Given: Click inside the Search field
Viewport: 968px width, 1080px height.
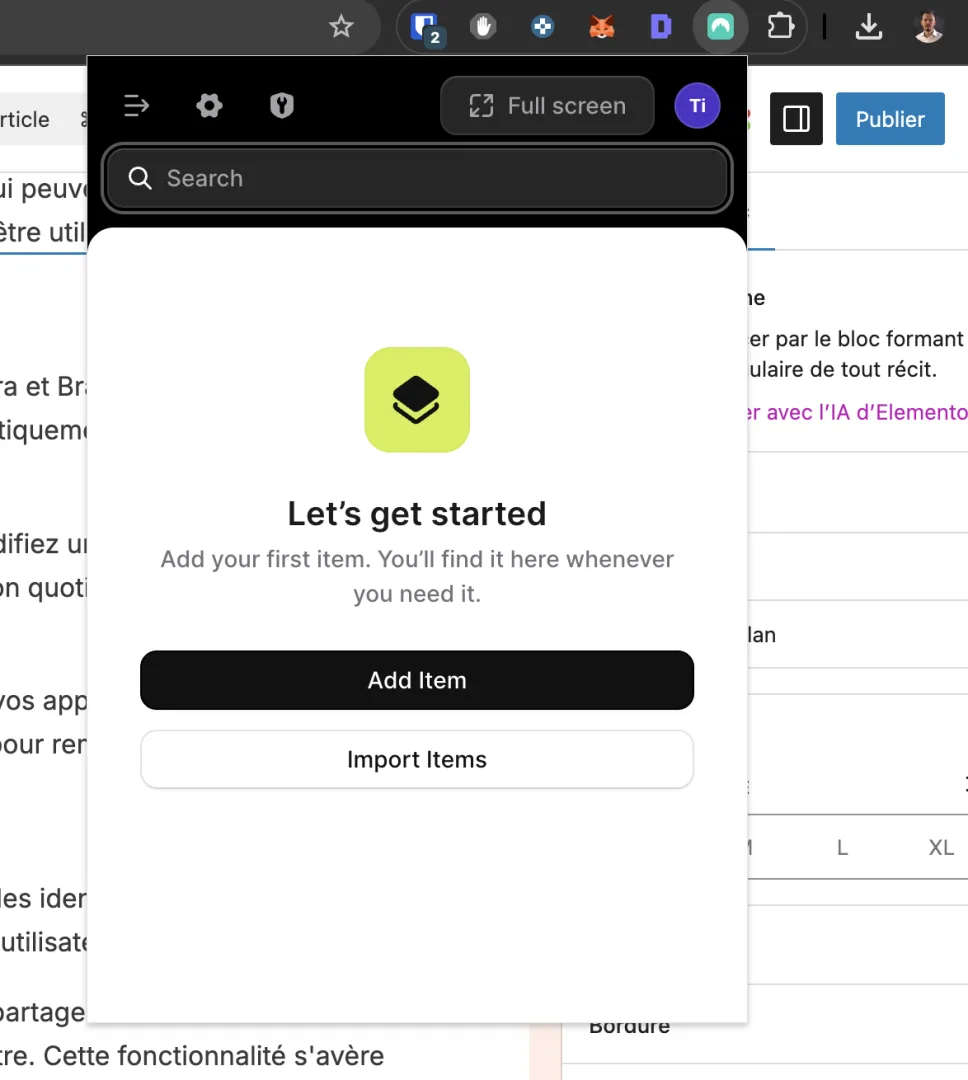Looking at the screenshot, I should (x=417, y=178).
